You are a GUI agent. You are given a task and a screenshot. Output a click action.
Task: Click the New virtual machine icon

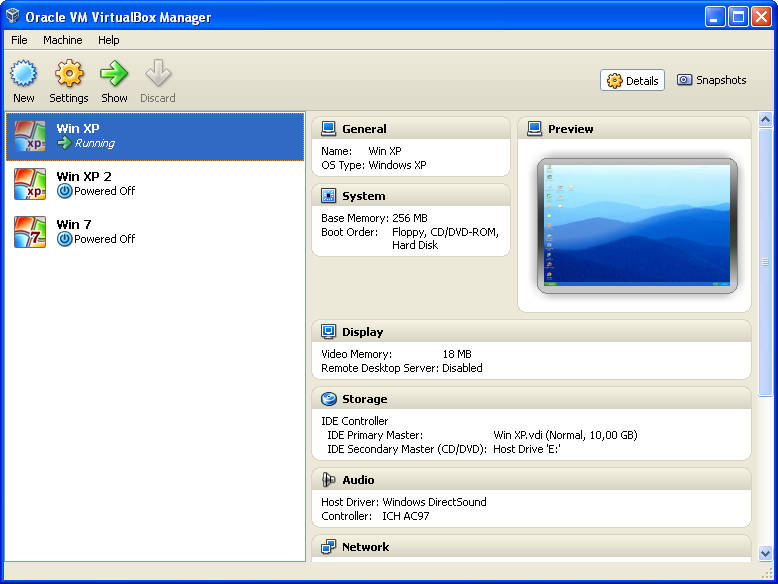[x=24, y=74]
